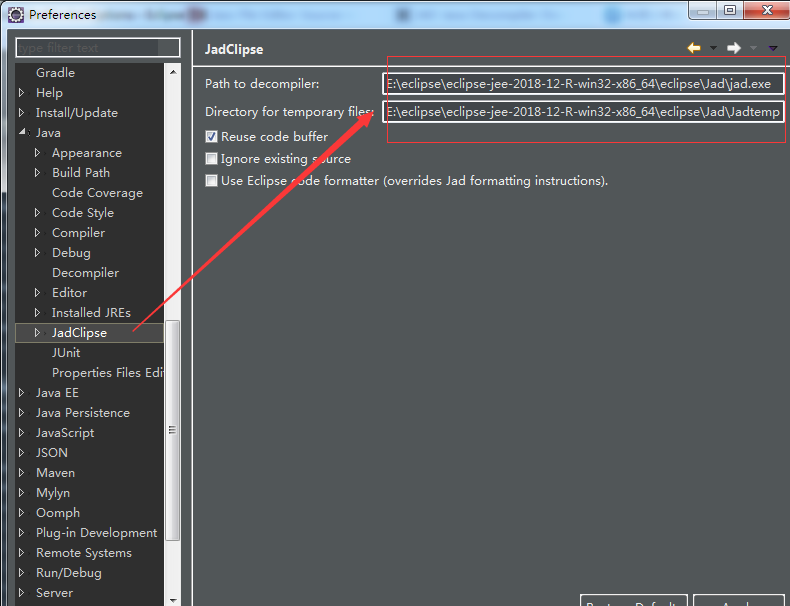Expand the Editor node

tap(37, 292)
